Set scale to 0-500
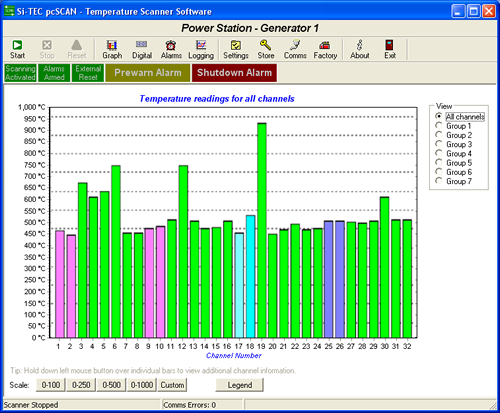 pos(111,385)
